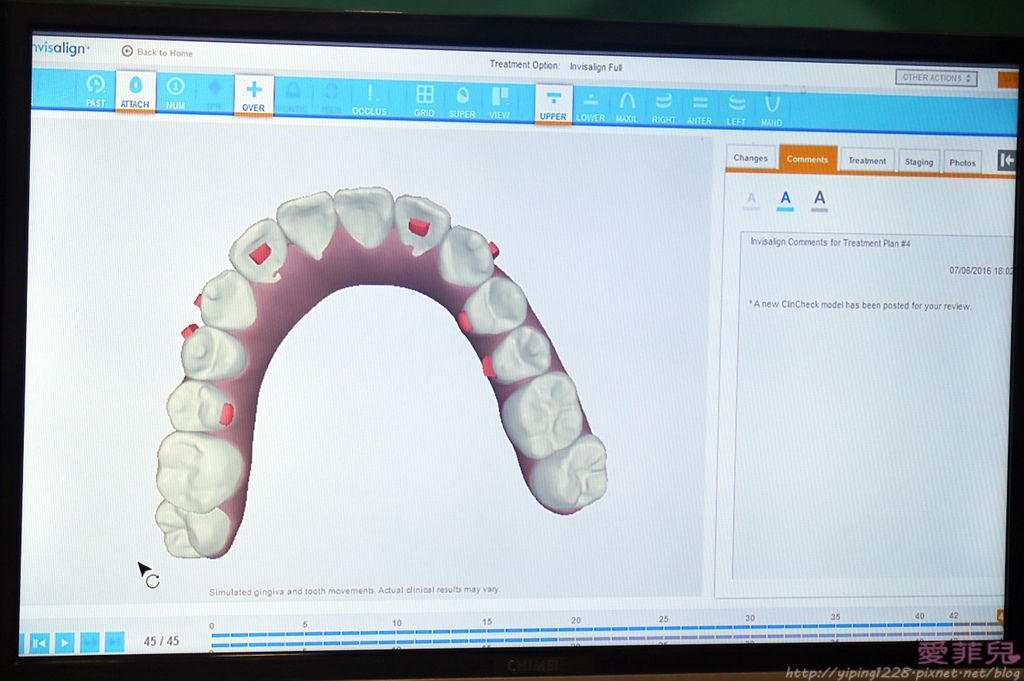Click the Invisalign logo
This screenshot has height=681, width=1024.
(60, 48)
